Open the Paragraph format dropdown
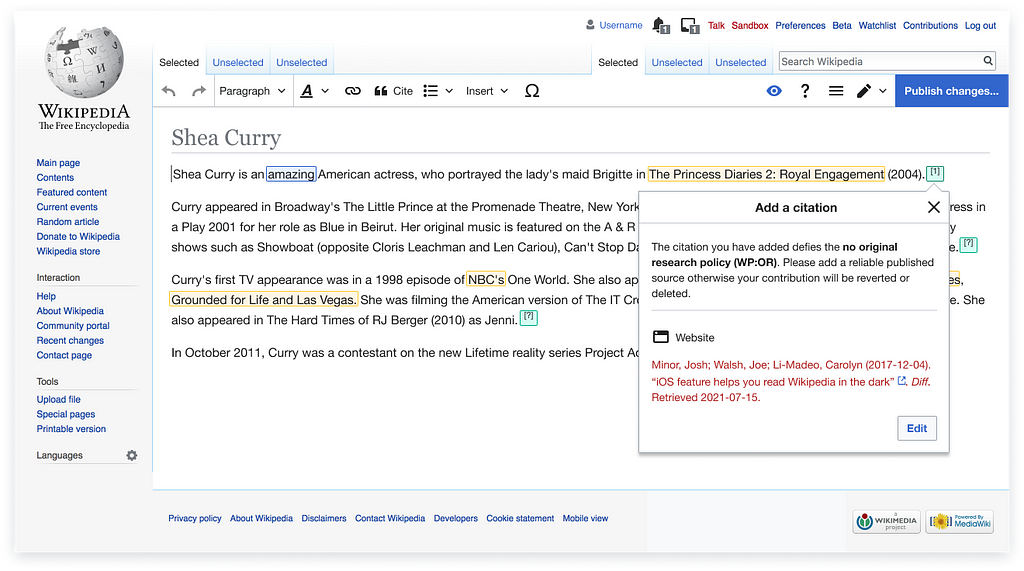This screenshot has width=1024, height=571. coord(252,91)
